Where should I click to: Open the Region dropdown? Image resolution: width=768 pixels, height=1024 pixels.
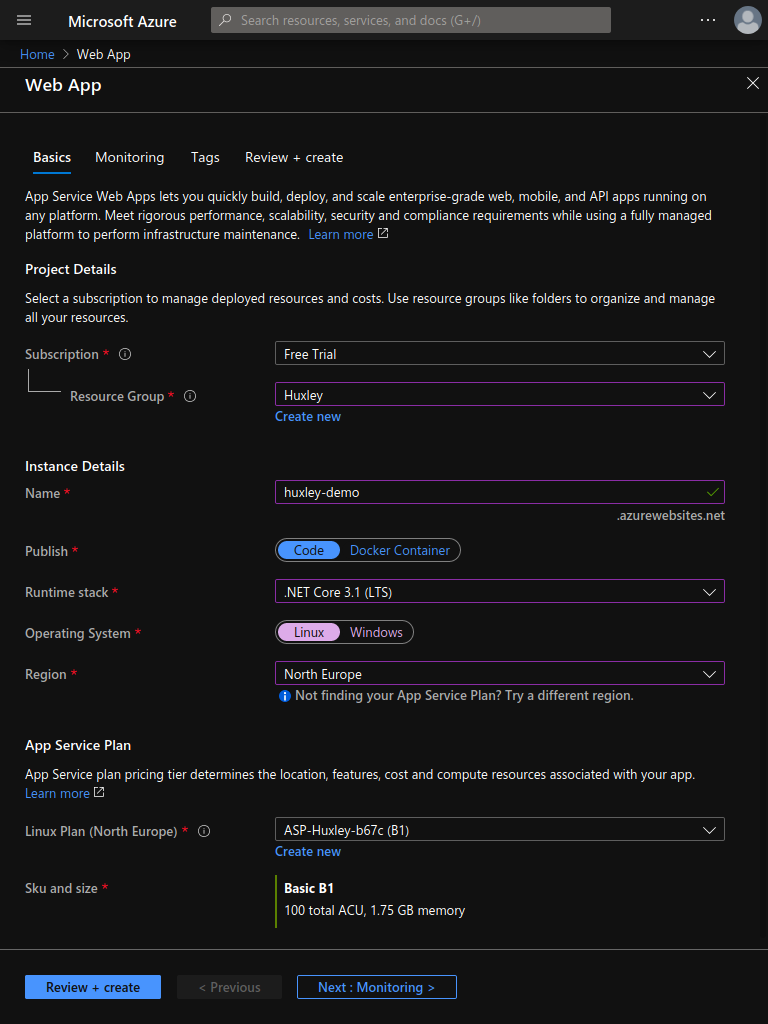[x=500, y=674]
